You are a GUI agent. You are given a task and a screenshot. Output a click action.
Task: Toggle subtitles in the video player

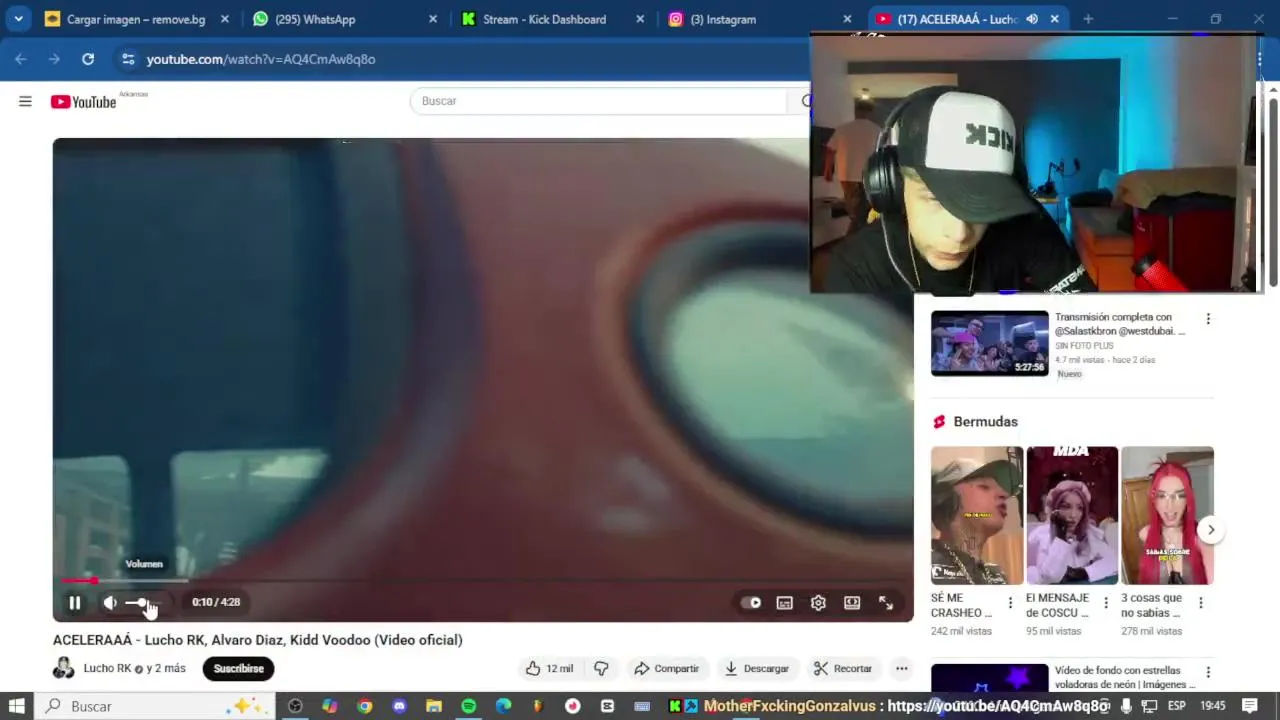click(x=785, y=602)
